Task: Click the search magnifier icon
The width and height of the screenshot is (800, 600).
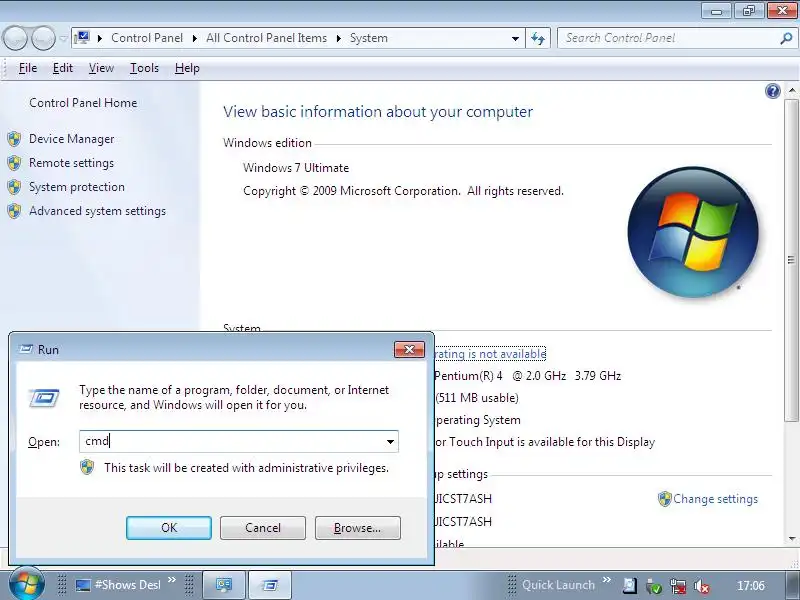Action: pos(786,38)
